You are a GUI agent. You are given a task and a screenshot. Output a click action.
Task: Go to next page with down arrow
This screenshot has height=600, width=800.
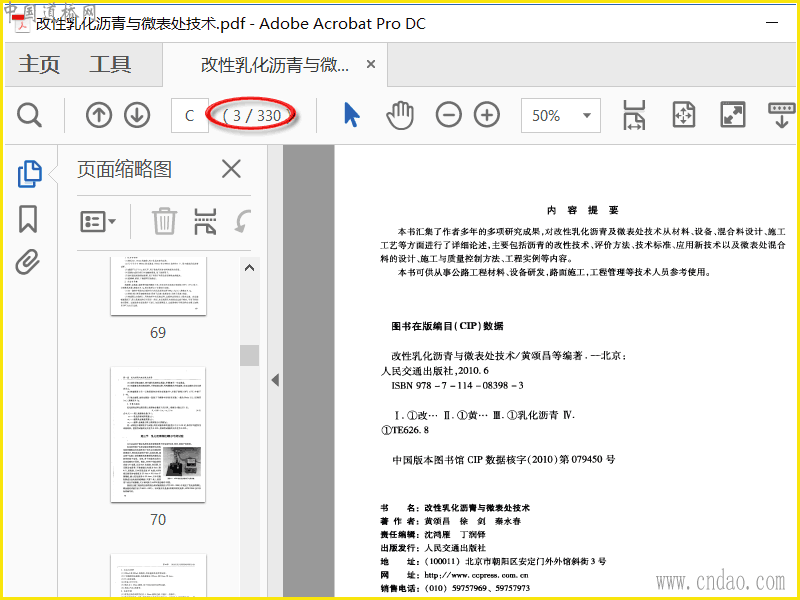pos(137,115)
